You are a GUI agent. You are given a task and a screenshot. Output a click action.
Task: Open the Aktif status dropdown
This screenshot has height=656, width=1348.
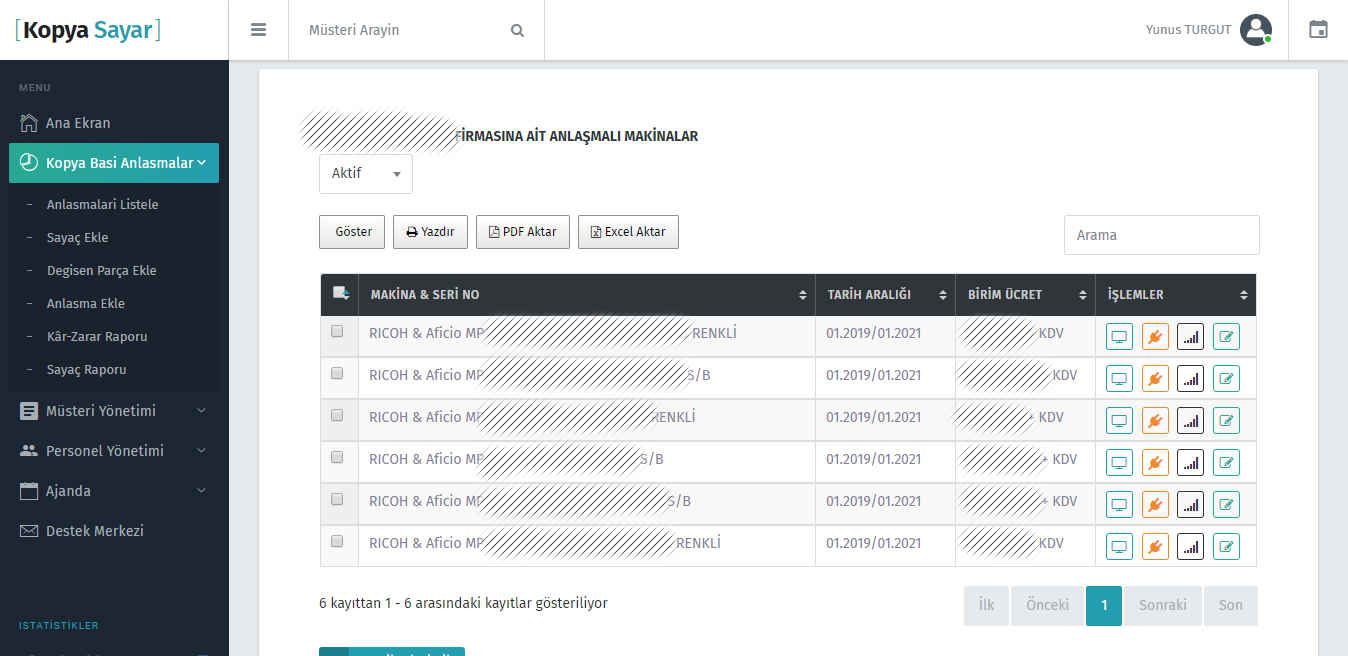point(366,174)
